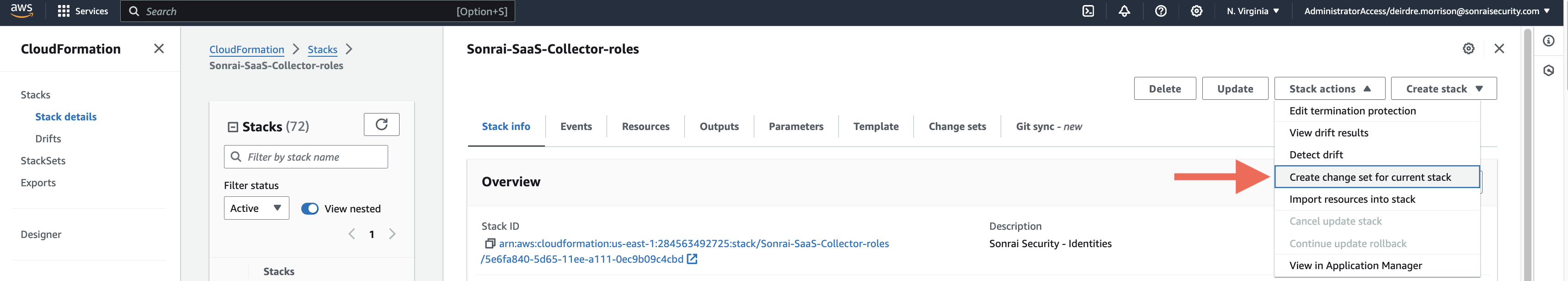
Task: Focus the Filter by stack name field
Action: pyautogui.click(x=306, y=157)
